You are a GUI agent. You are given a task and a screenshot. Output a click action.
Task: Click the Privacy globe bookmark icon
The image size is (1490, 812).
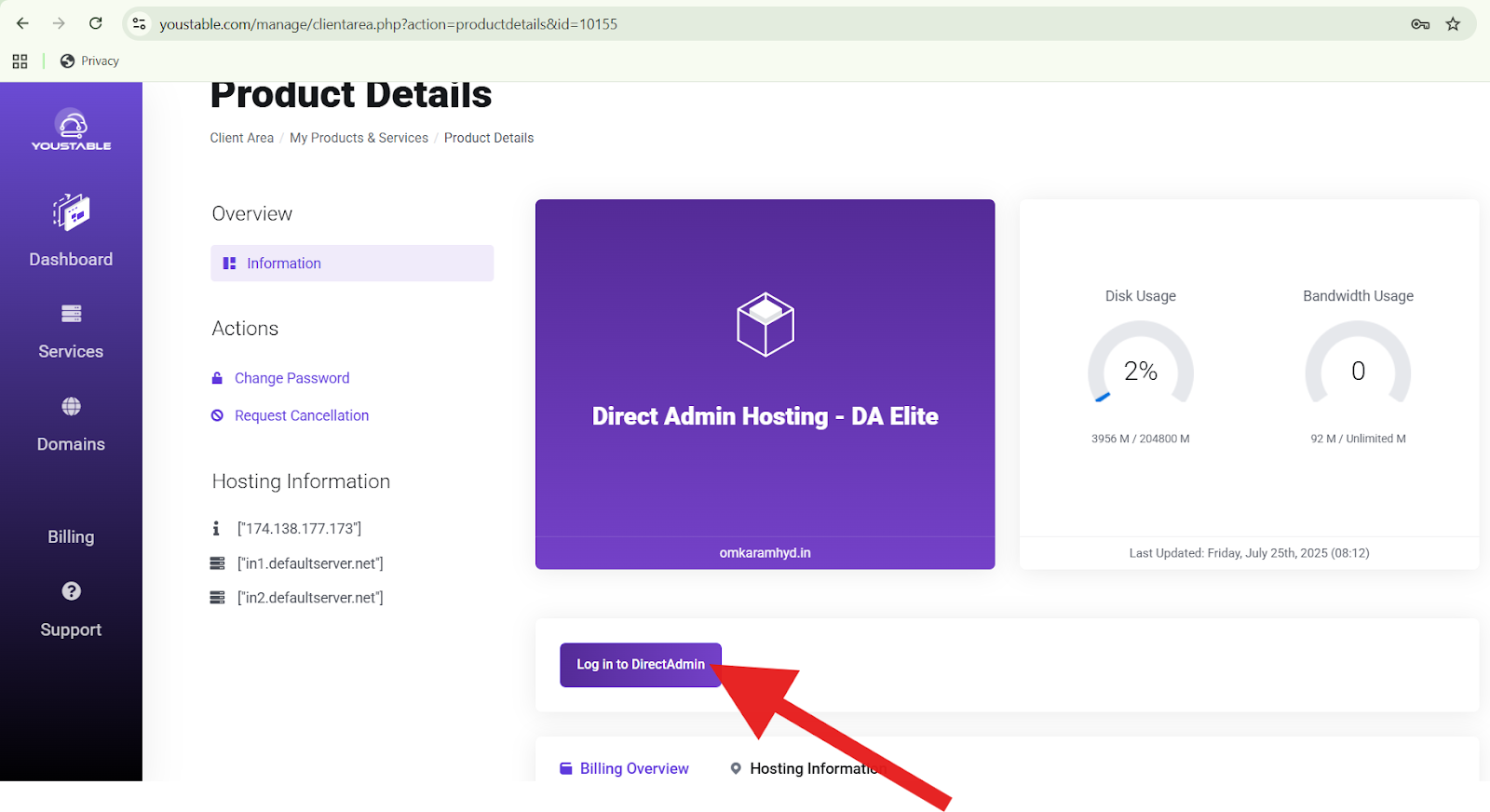(x=67, y=61)
